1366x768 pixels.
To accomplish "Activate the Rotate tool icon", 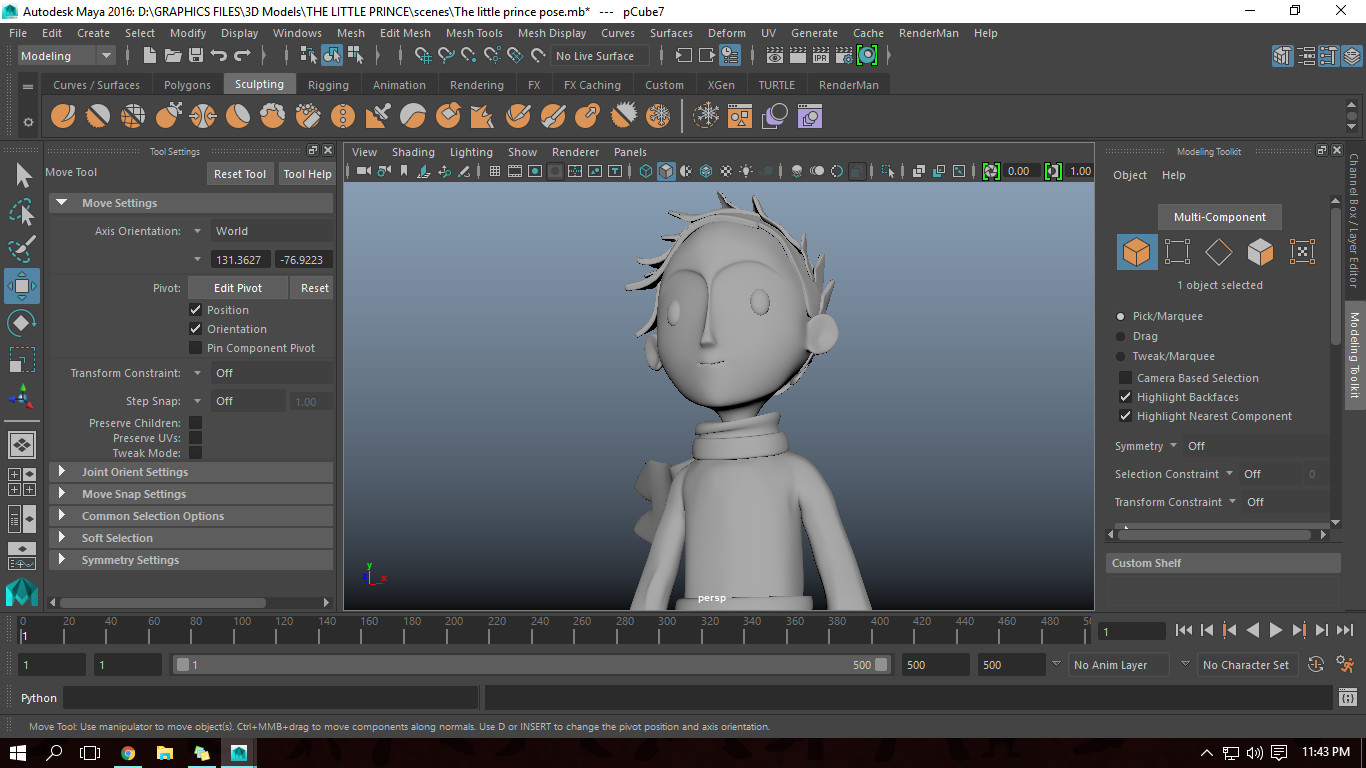I will tap(22, 323).
